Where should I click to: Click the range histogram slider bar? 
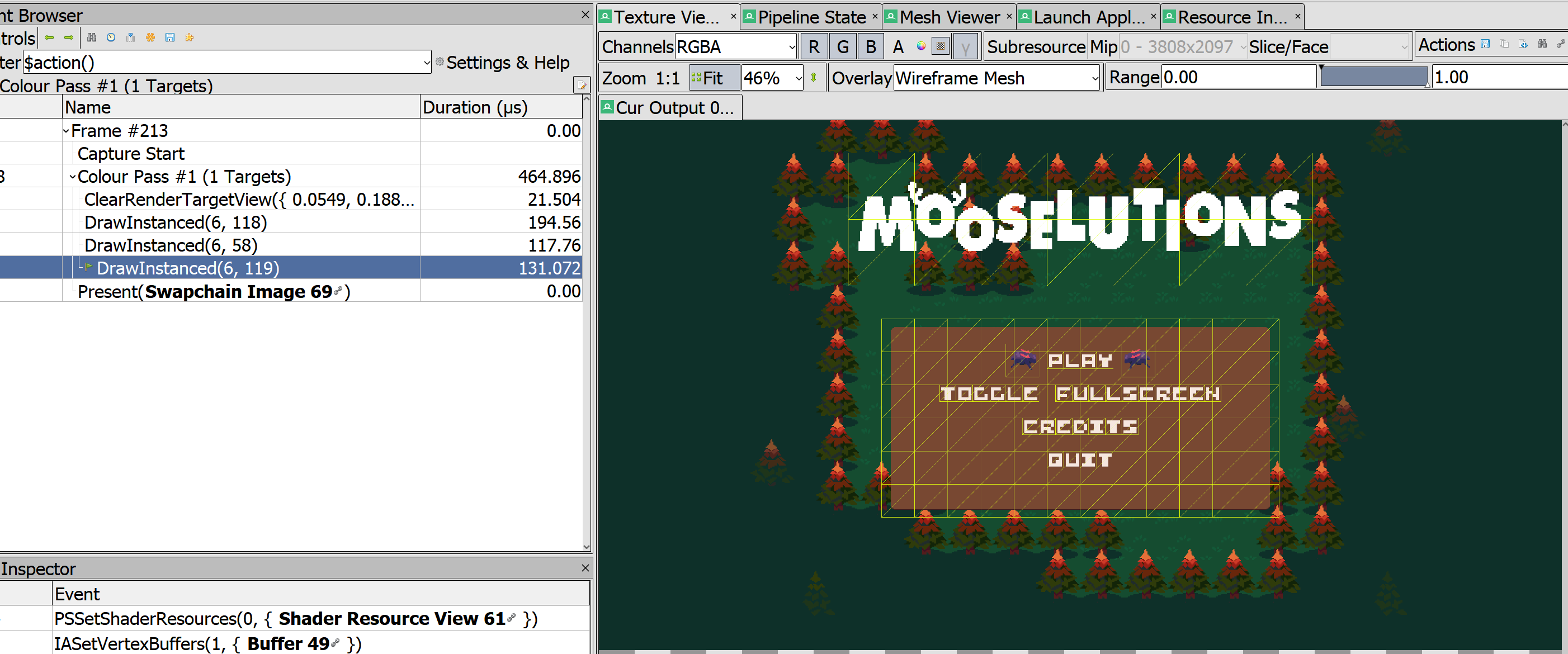click(1373, 77)
